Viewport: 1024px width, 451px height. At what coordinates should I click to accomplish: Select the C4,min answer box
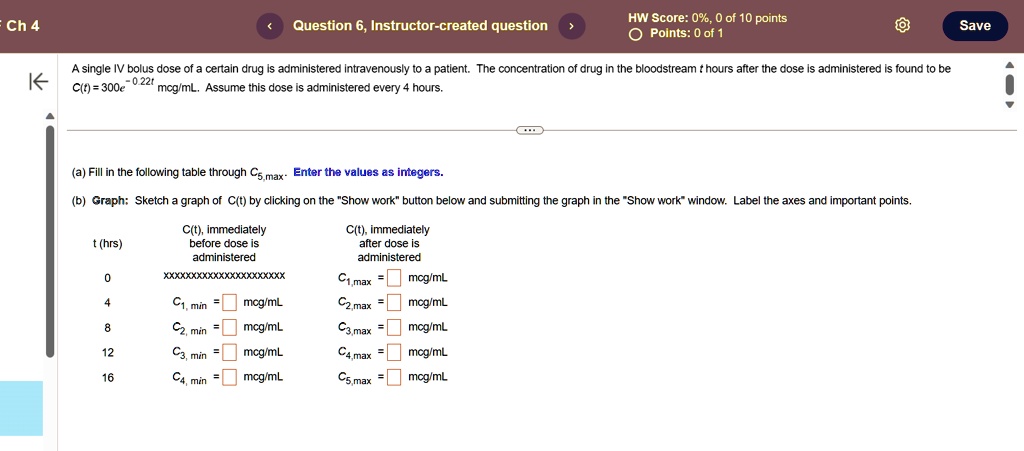click(x=229, y=377)
